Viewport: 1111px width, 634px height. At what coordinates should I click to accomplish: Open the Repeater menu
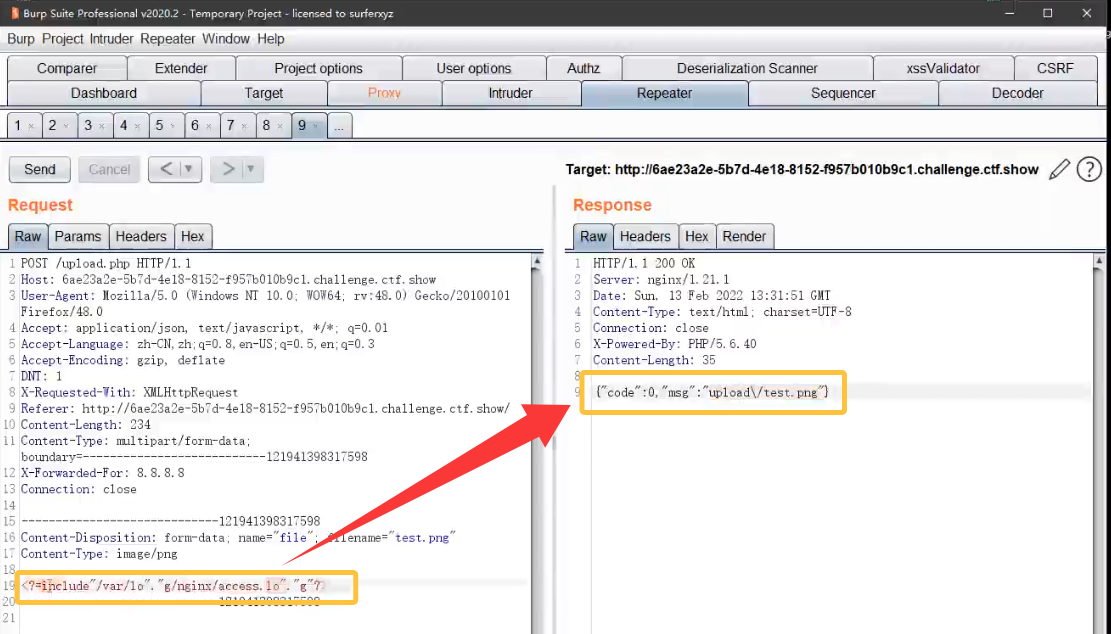pos(167,39)
